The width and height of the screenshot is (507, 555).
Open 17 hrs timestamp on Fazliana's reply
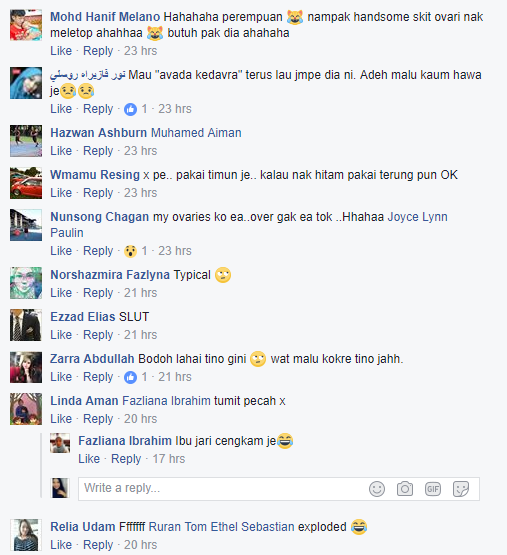click(x=169, y=459)
